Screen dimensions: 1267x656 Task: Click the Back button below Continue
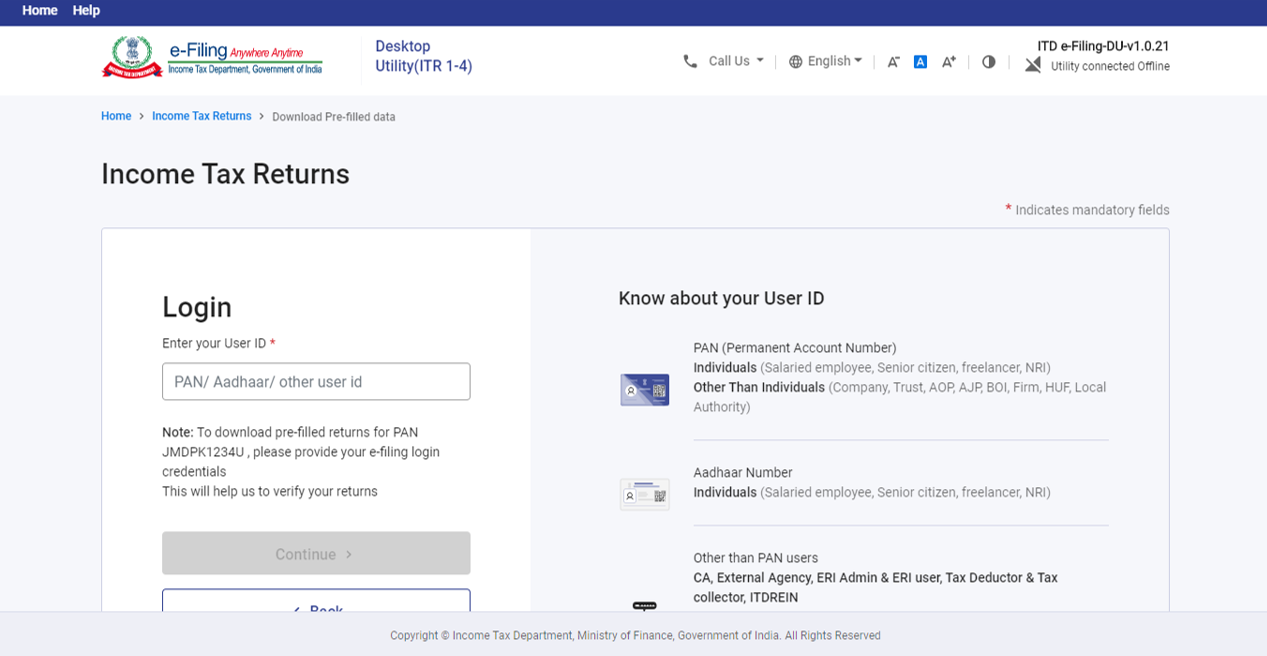(x=316, y=603)
